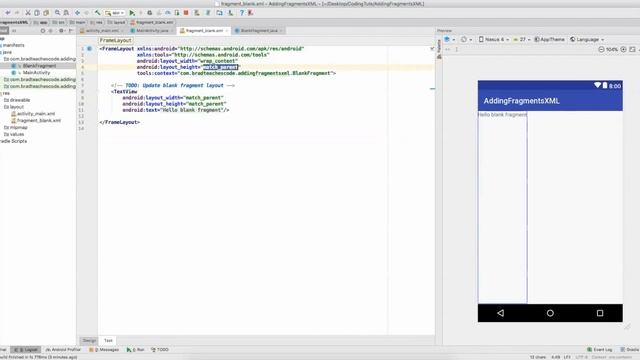Click the Debug bug icon
640x360 pixels.
click(x=150, y=13)
